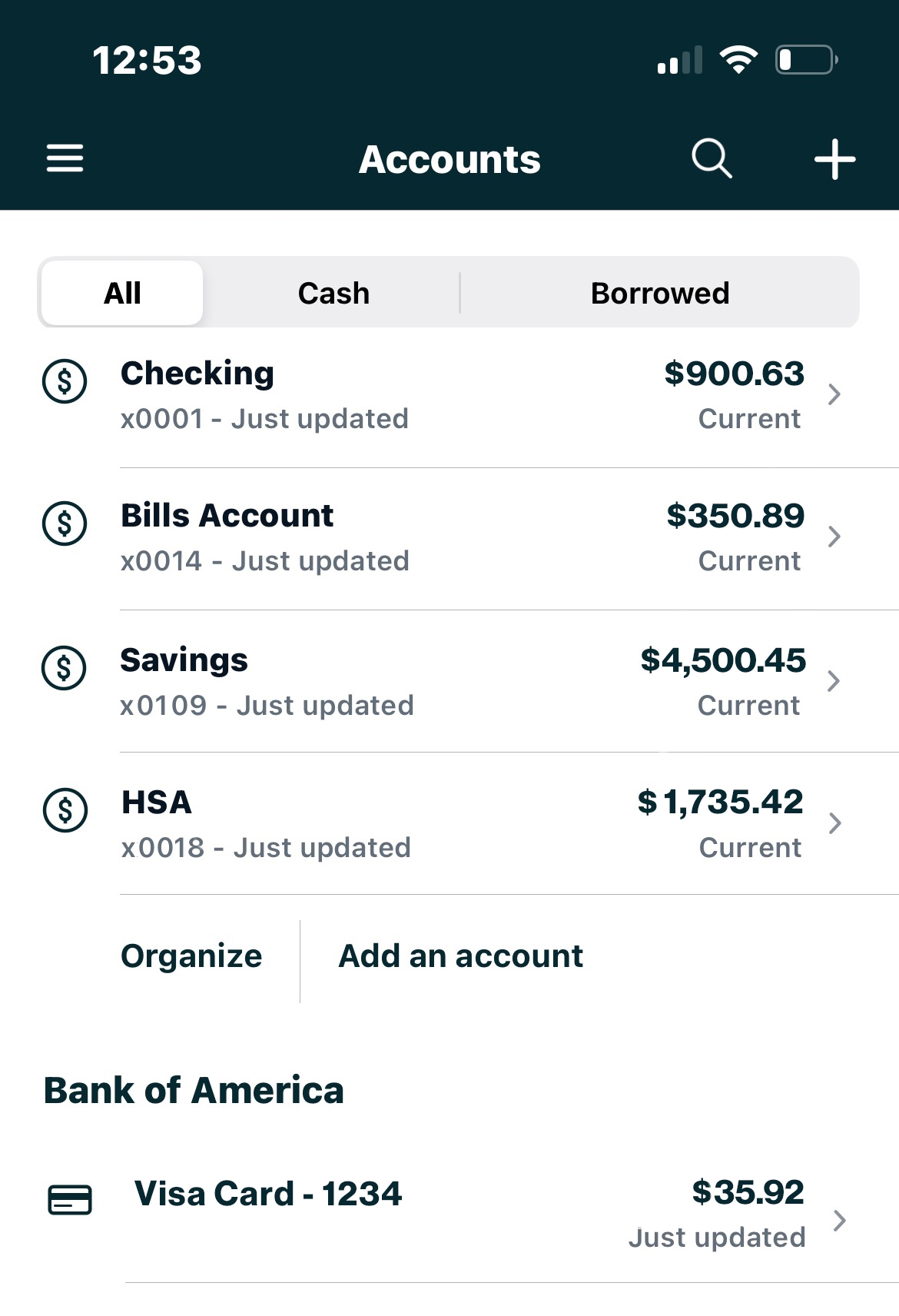Tap the battery indicator in status bar
The height and width of the screenshot is (1316, 899).
806,59
